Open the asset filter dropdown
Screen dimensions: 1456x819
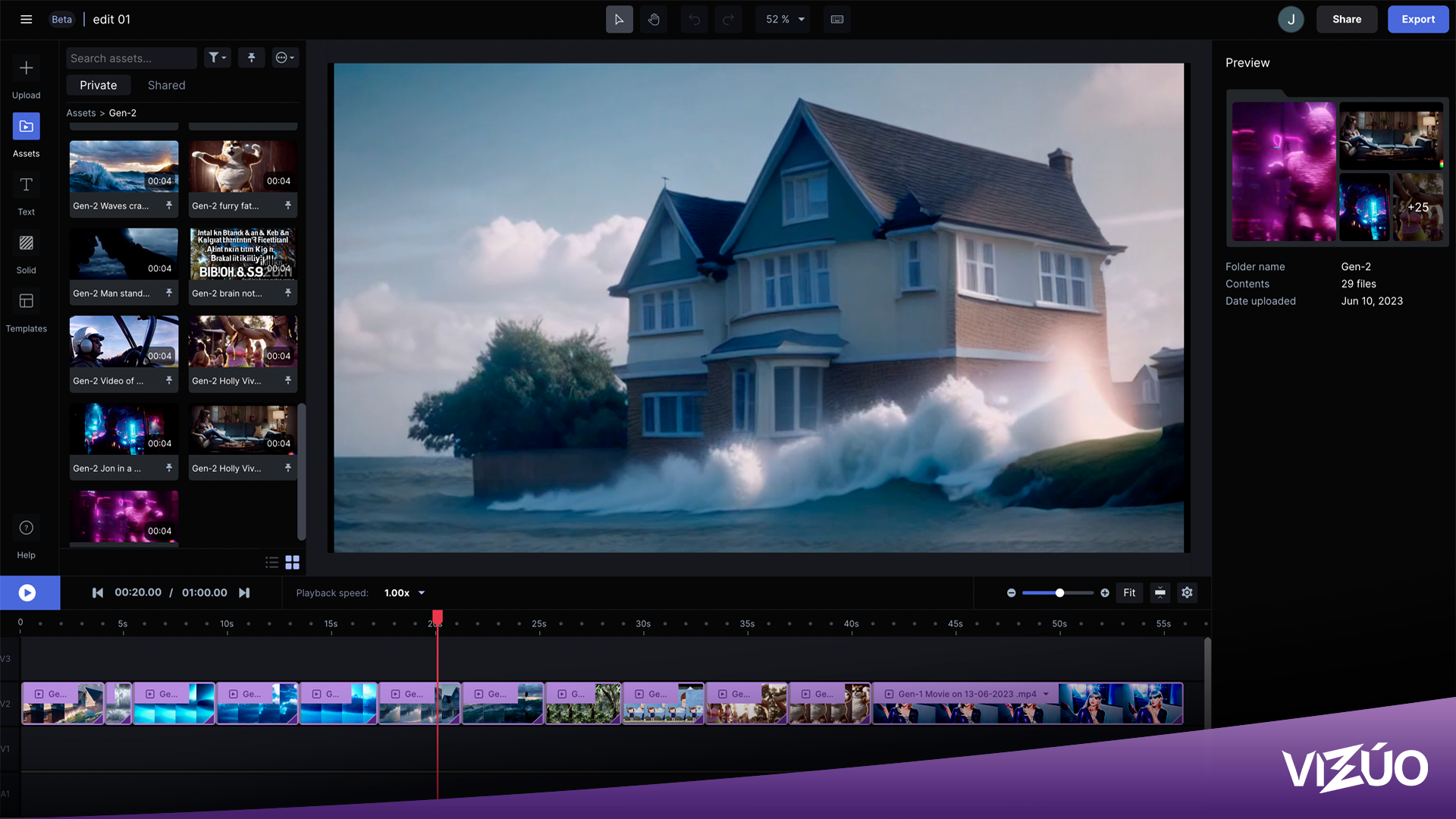click(x=217, y=58)
